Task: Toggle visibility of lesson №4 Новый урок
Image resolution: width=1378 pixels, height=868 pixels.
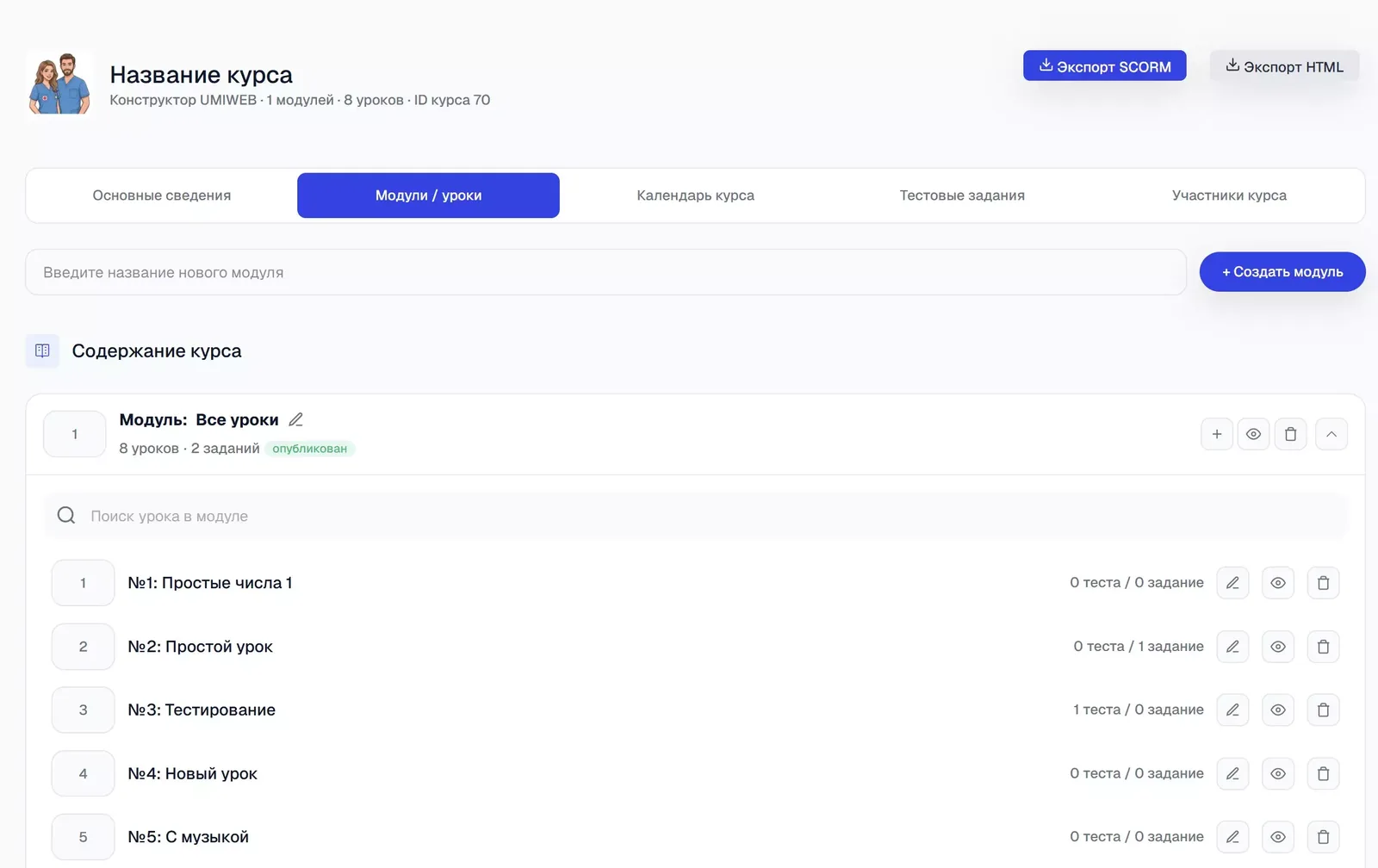Action: coord(1278,774)
